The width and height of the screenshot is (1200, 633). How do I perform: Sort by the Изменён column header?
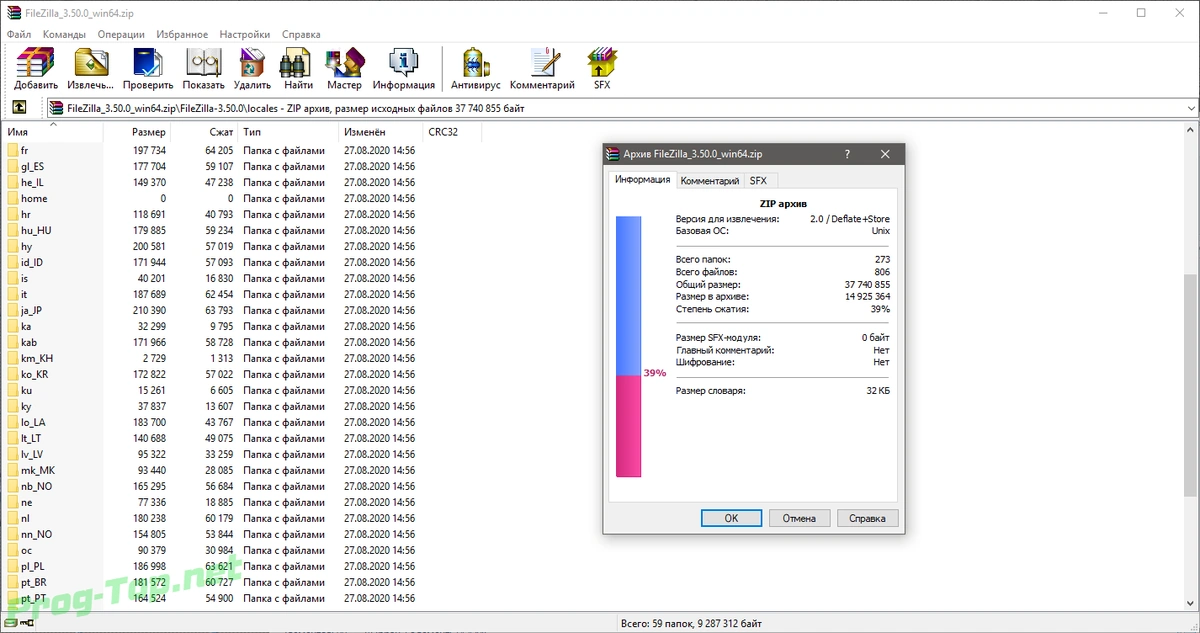(380, 132)
